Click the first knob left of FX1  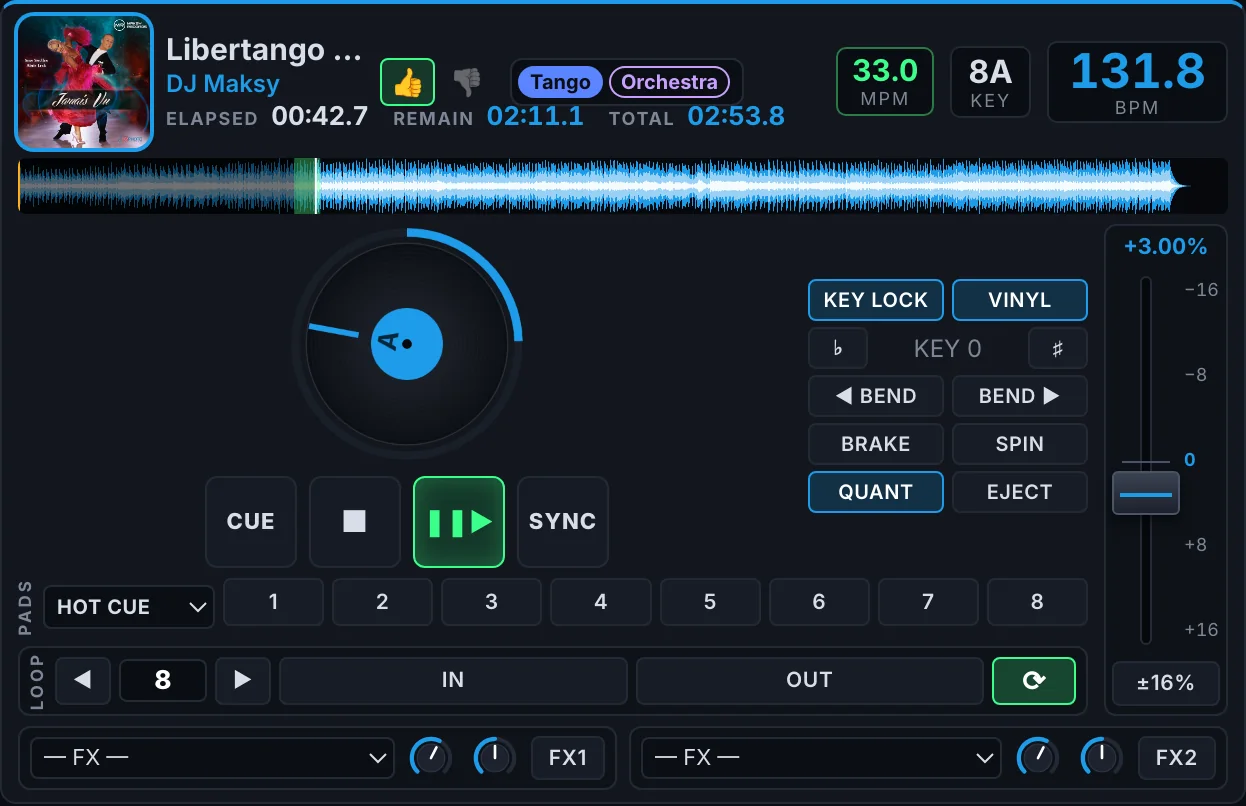pyautogui.click(x=431, y=757)
